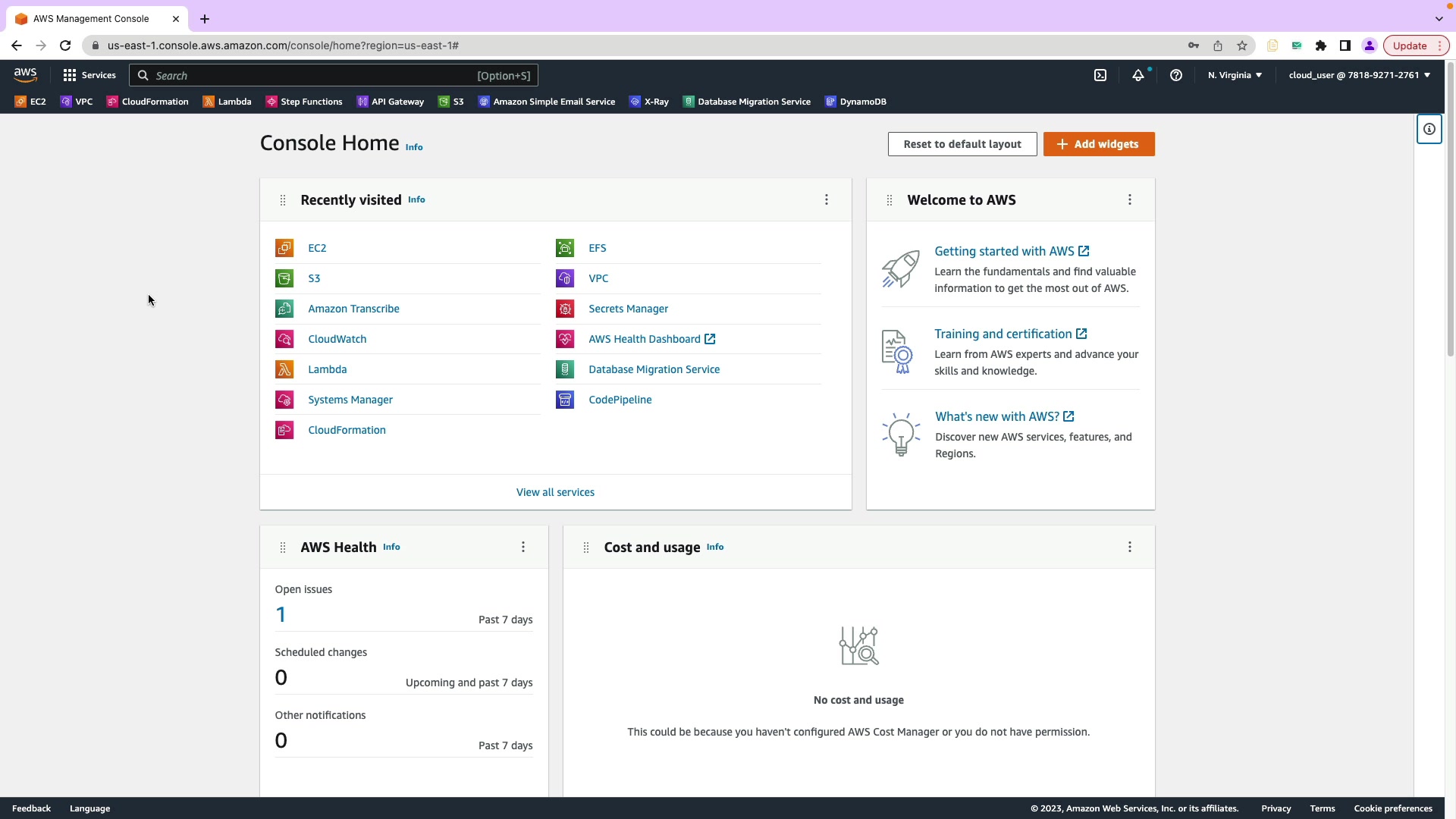The height and width of the screenshot is (819, 1456).
Task: Open Recently visited widget options menu
Action: click(x=827, y=199)
